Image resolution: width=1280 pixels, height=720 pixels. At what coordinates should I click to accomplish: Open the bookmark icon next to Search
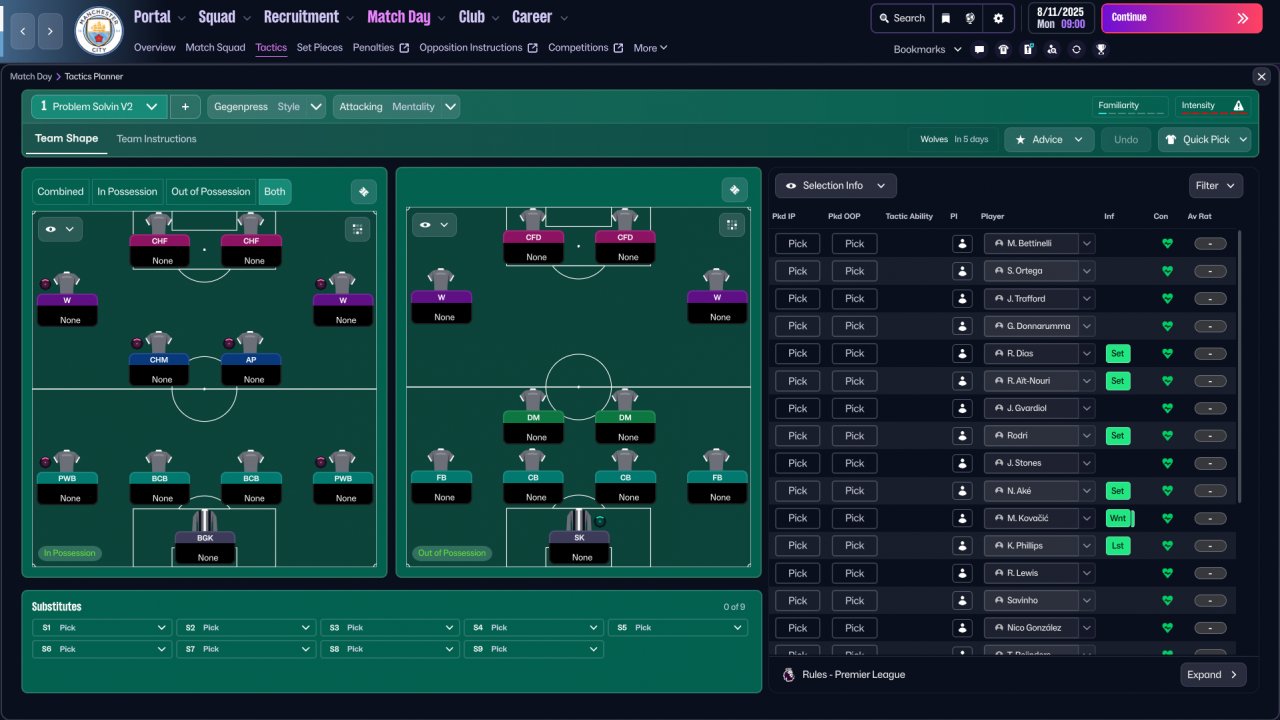tap(946, 18)
